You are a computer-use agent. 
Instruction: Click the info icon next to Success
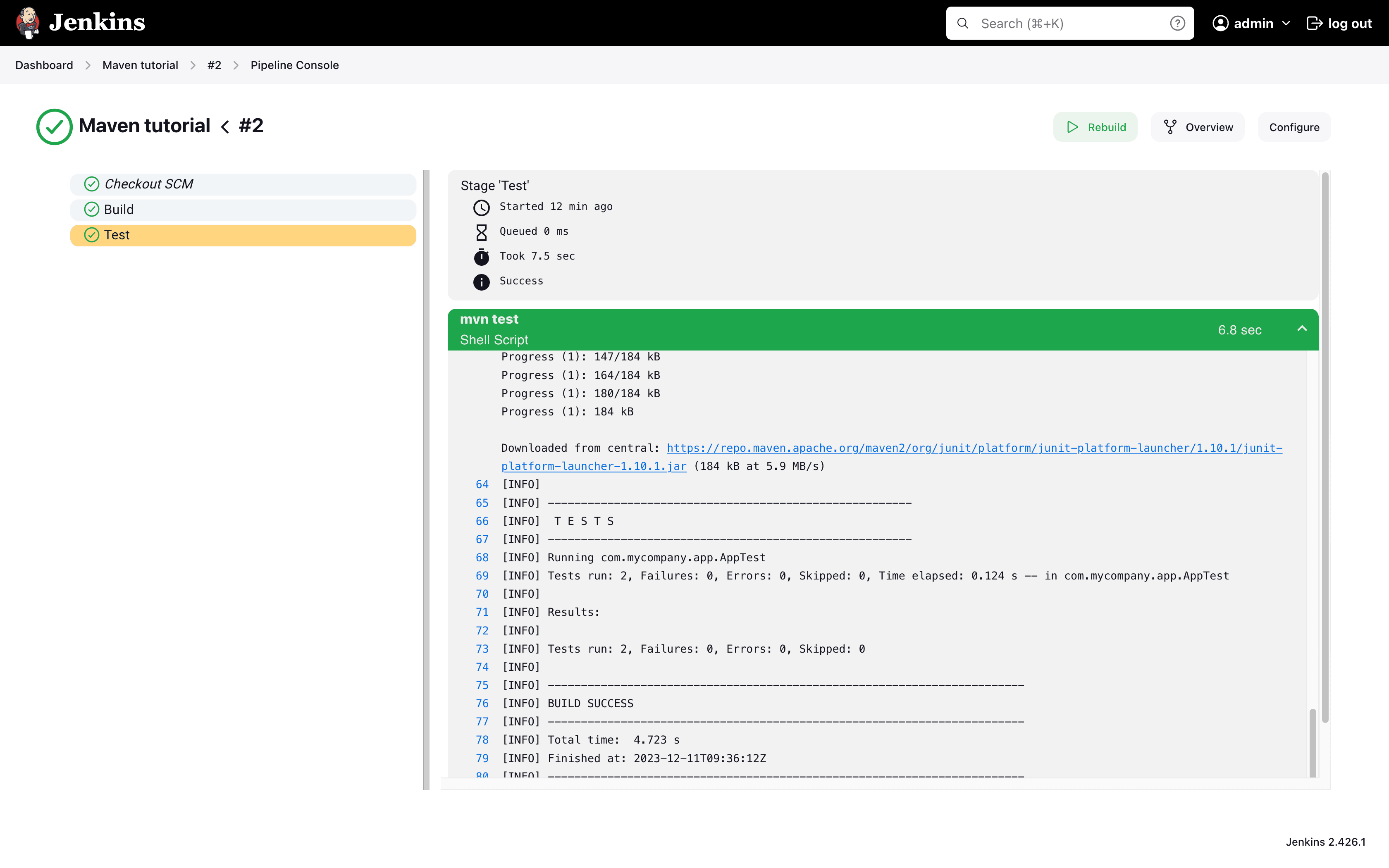pyautogui.click(x=482, y=282)
